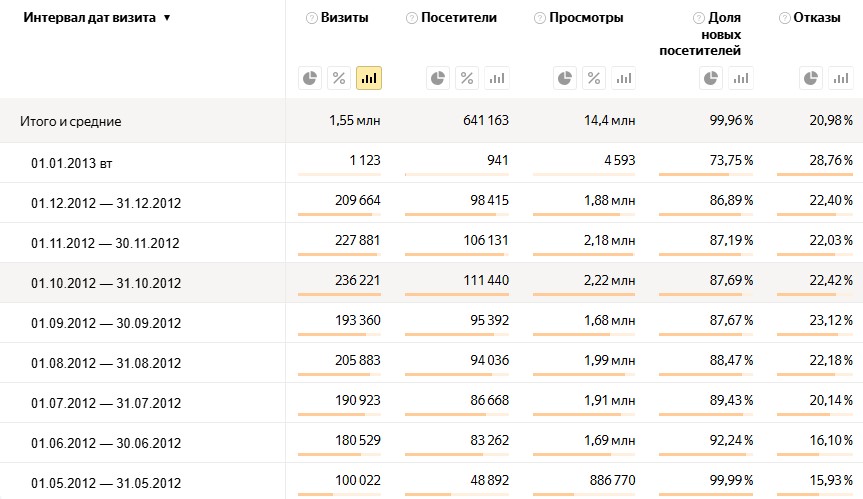This screenshot has height=499, width=863.
Task: Select row 01.07.2012 — 31.07.2012
Action: pyautogui.click(x=106, y=403)
